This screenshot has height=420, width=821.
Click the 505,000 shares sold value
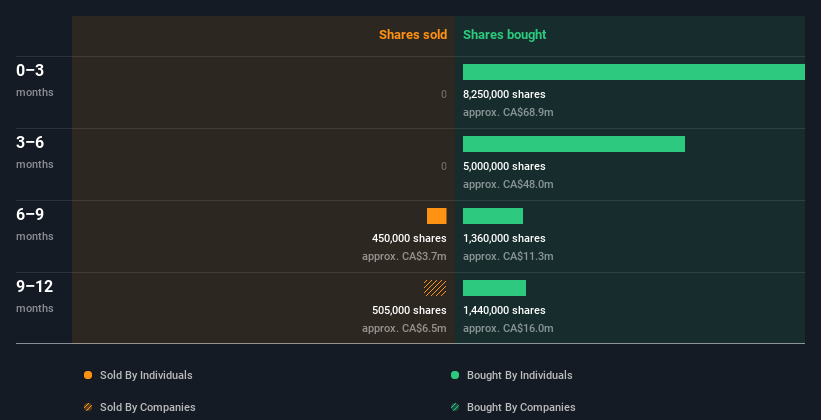pyautogui.click(x=408, y=310)
